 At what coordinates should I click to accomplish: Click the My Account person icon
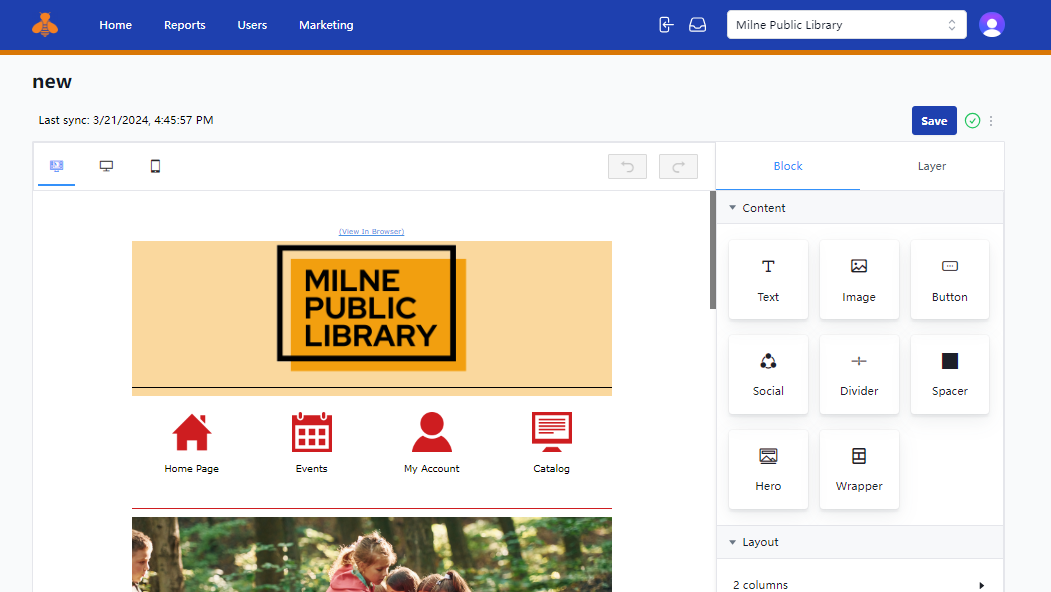pos(432,432)
